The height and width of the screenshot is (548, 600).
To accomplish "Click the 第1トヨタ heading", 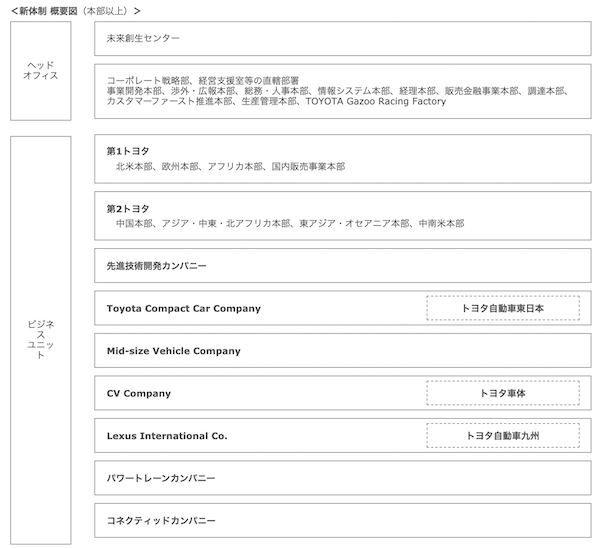I will coord(128,151).
